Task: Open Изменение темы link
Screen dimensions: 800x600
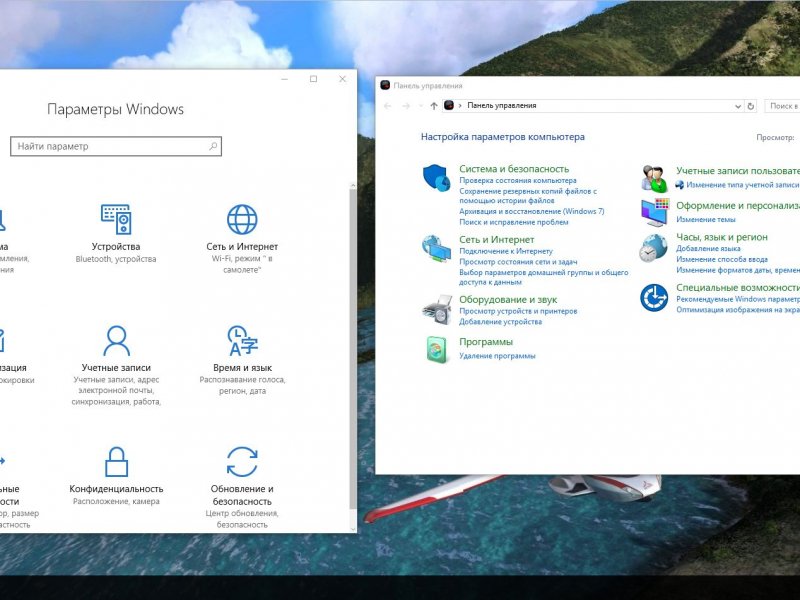Action: coord(706,219)
